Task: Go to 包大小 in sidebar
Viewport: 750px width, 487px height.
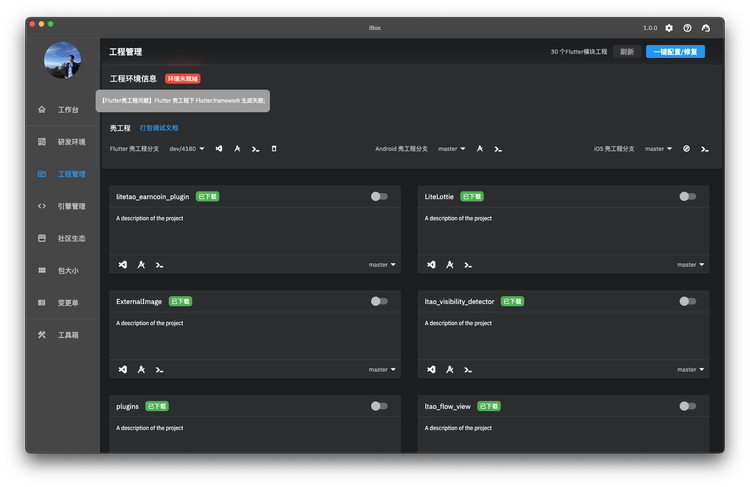Action: [62, 270]
